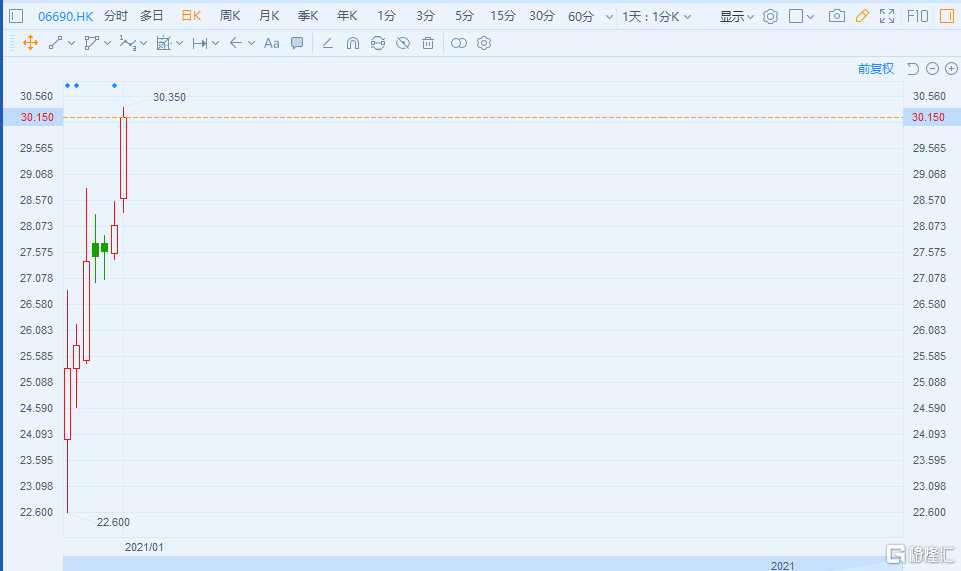Expand the 显示 display dropdown

(x=737, y=16)
